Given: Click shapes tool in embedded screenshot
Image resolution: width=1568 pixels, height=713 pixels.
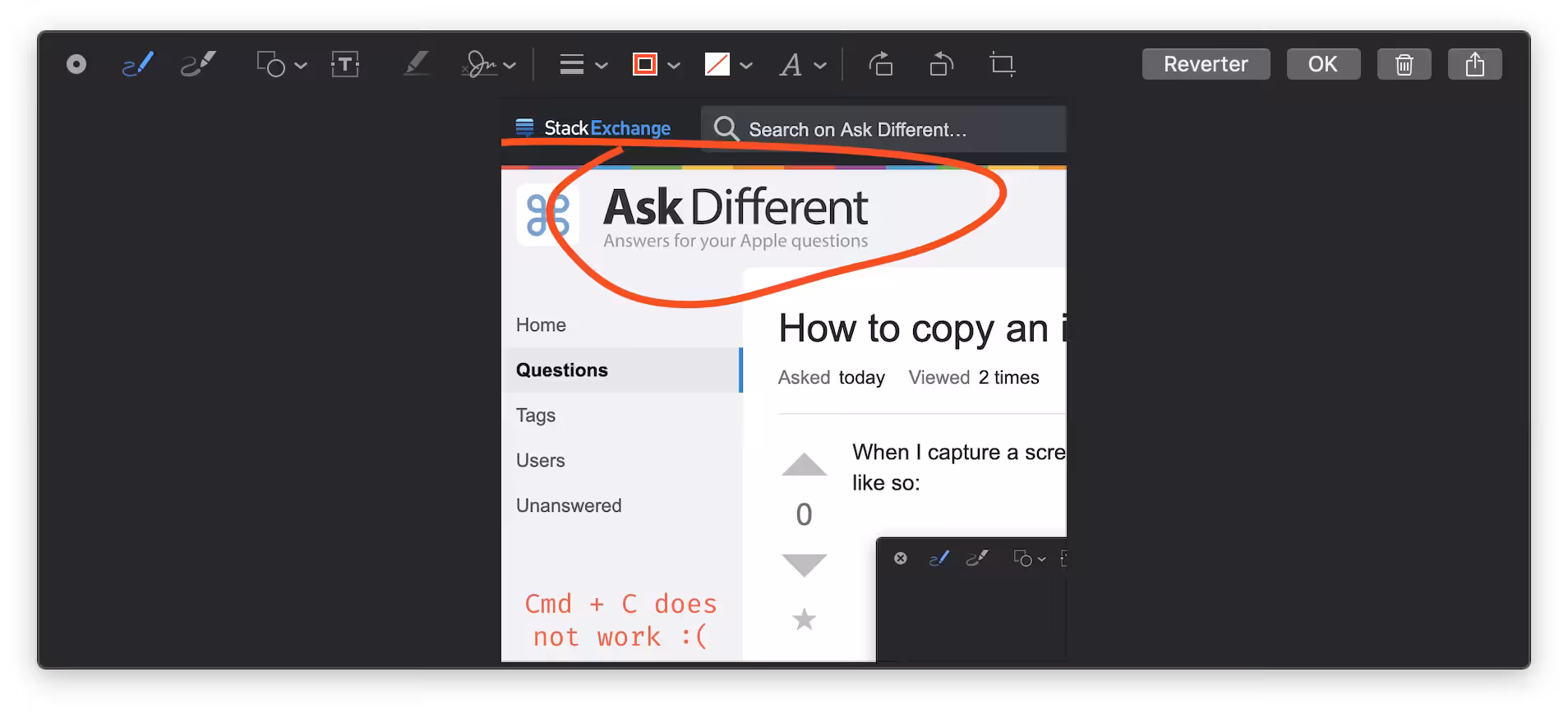Looking at the screenshot, I should pyautogui.click(x=1023, y=559).
